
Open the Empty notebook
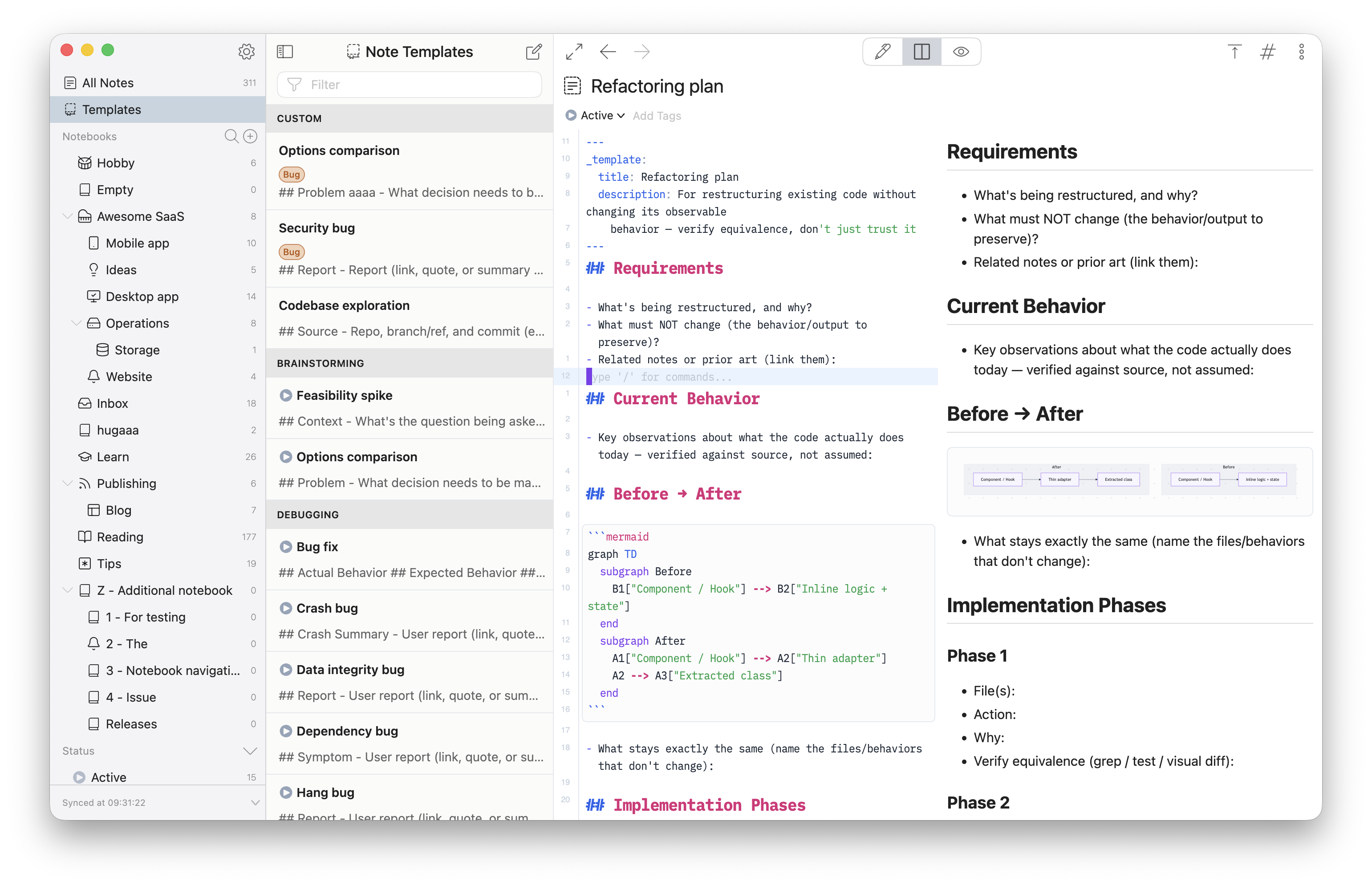(x=158, y=189)
